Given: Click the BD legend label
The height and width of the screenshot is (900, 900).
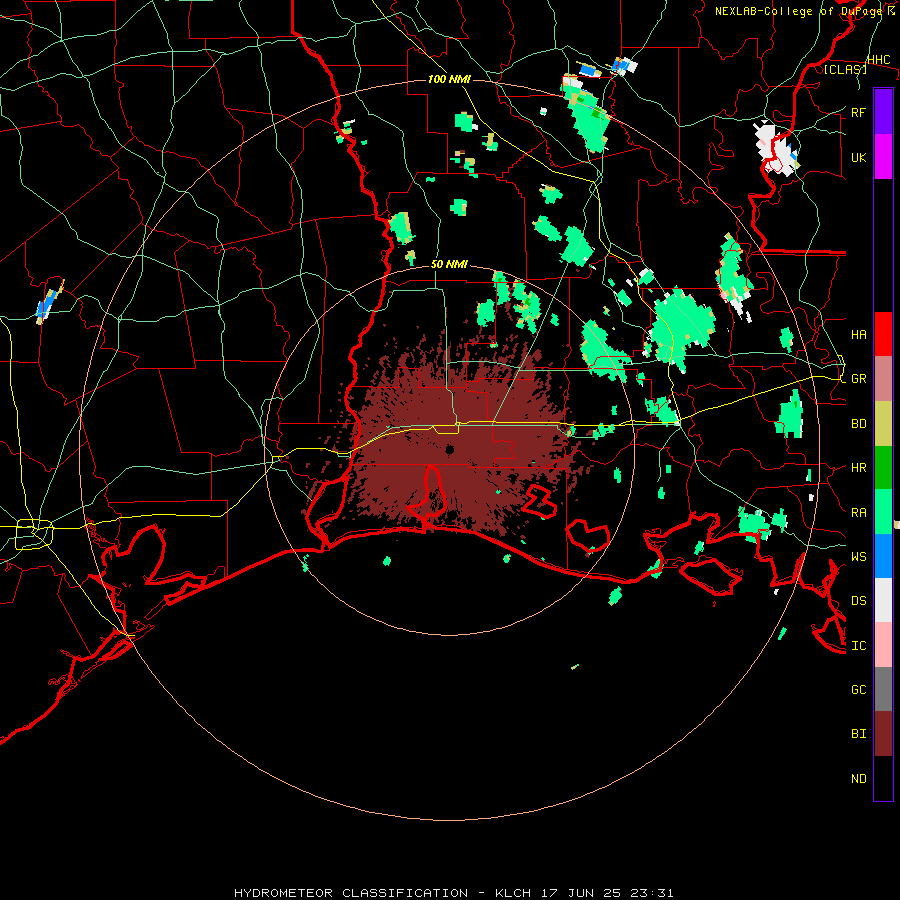Looking at the screenshot, I should click(x=858, y=424).
